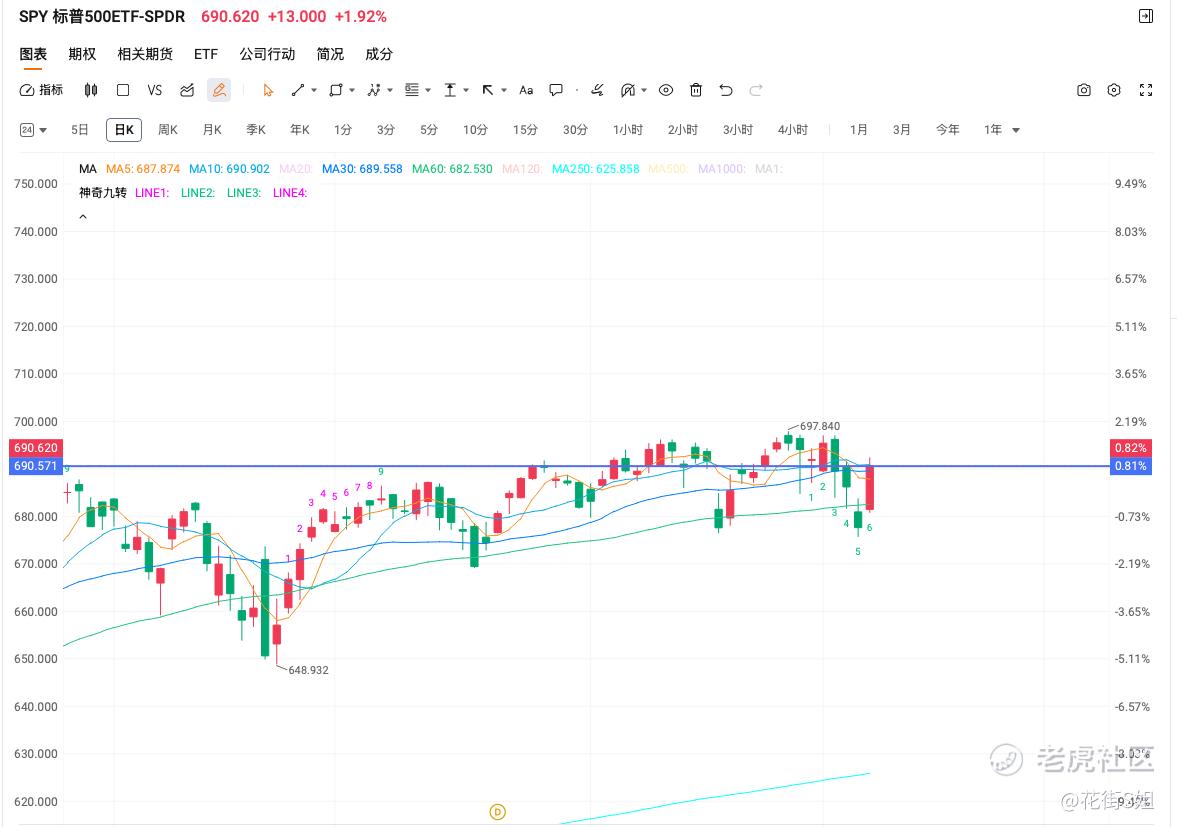
Task: Collapse the indicator legend caret
Action: pos(83,217)
